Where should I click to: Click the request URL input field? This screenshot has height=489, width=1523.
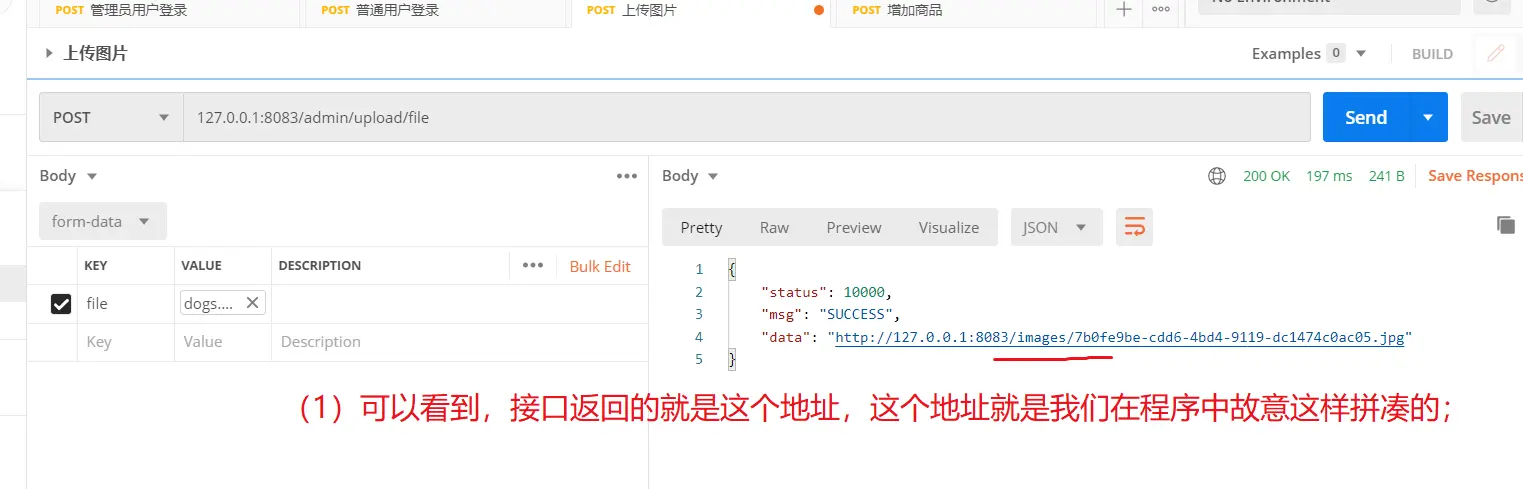[x=746, y=117]
